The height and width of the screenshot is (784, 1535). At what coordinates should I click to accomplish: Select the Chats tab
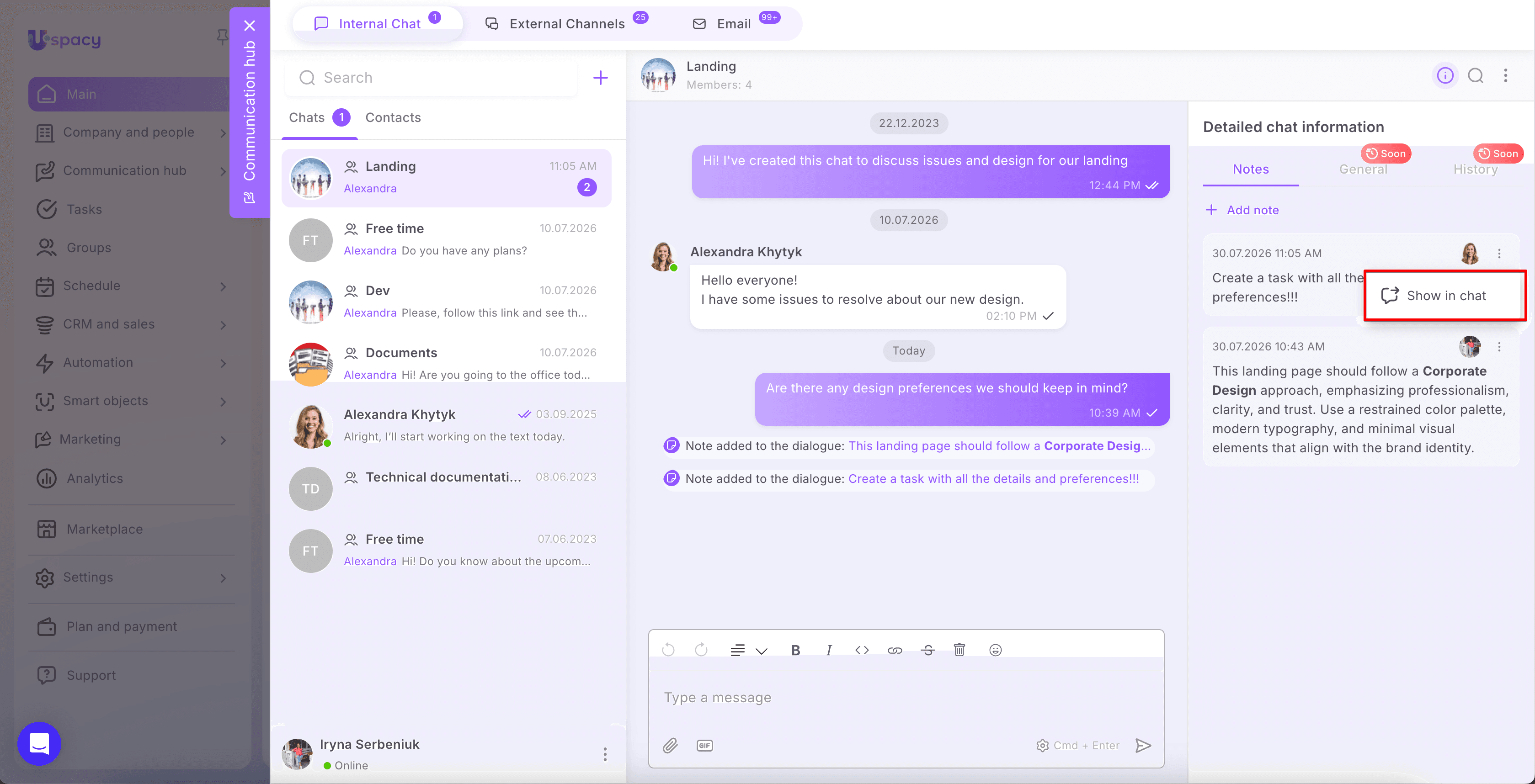319,117
